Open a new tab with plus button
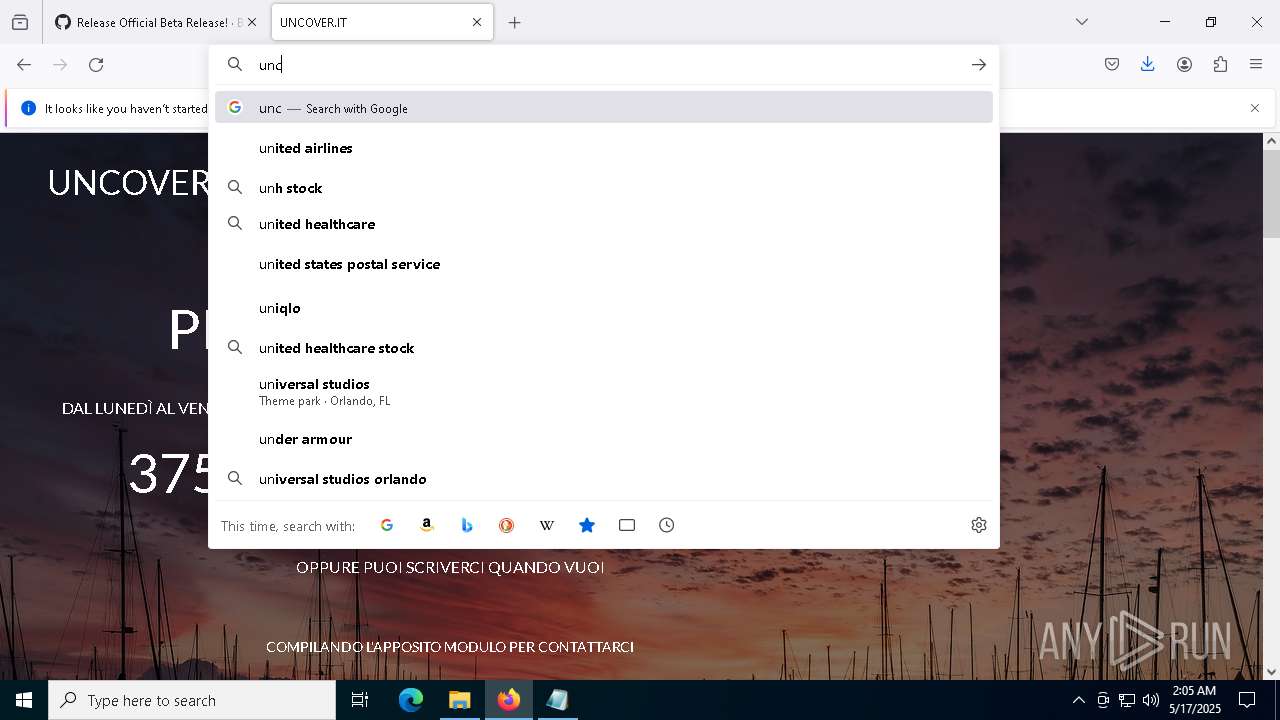Viewport: 1280px width, 720px height. [514, 22]
